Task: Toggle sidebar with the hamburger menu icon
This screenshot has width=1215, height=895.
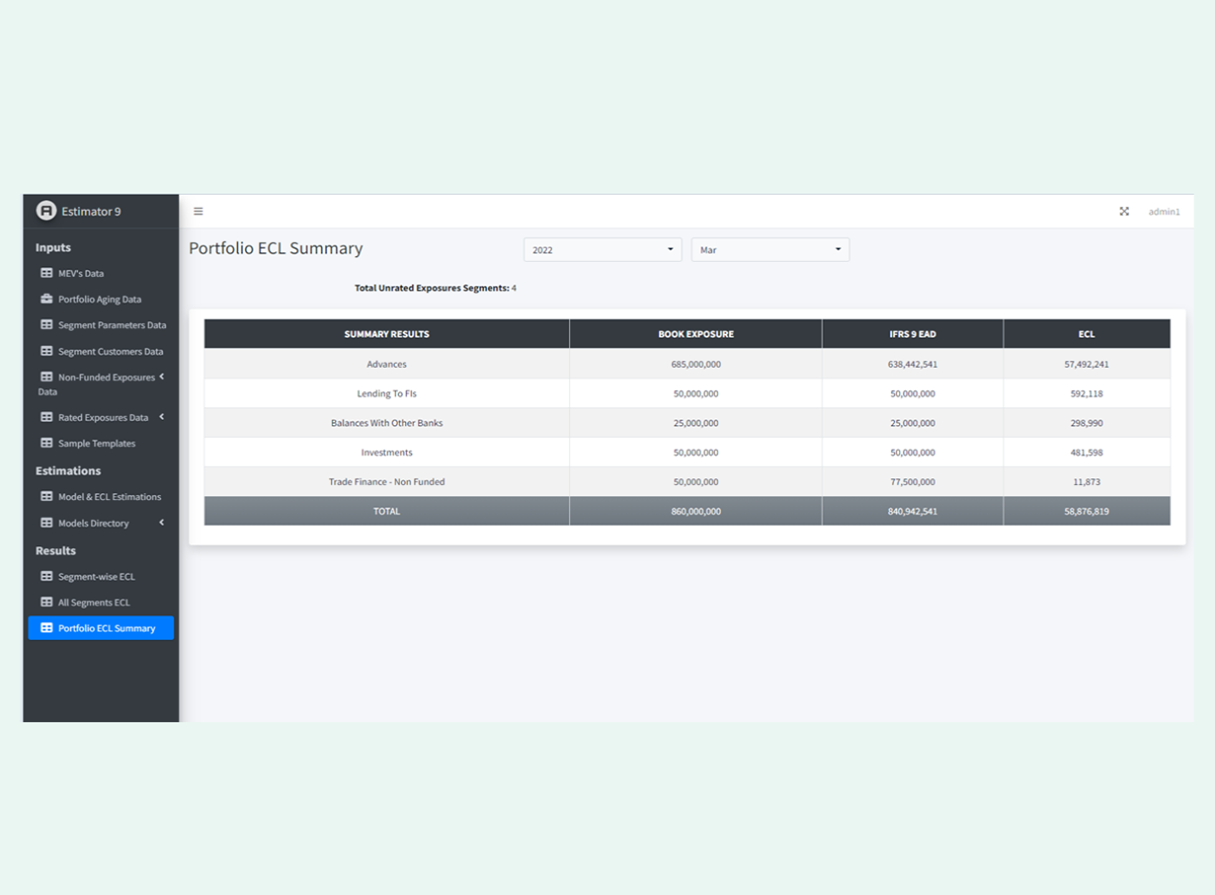Action: point(198,212)
